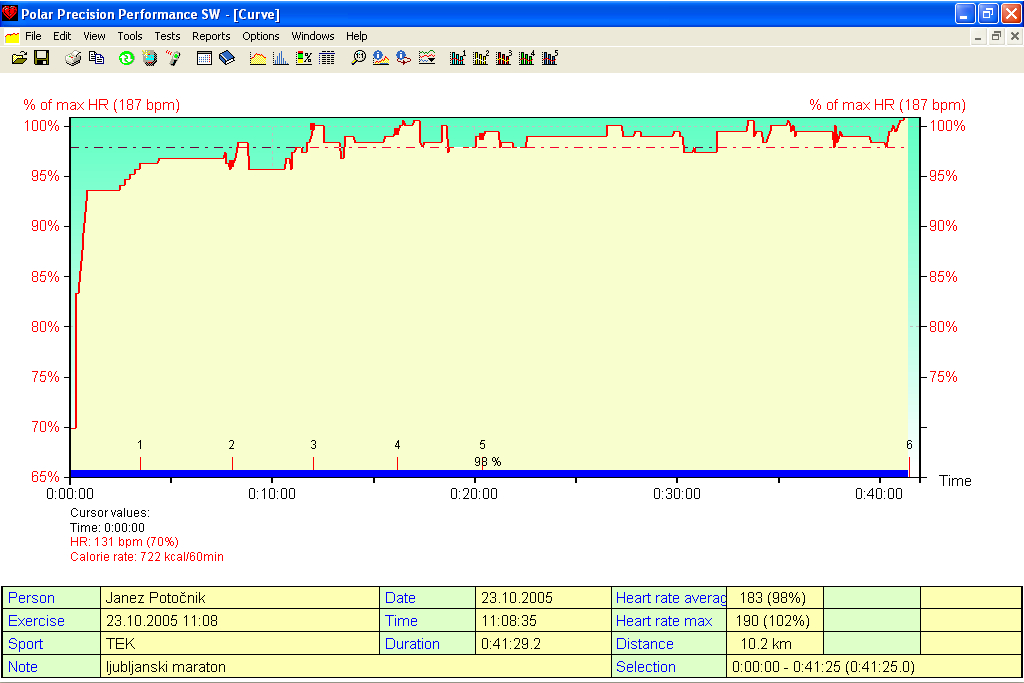Image resolution: width=1024 pixels, height=683 pixels.
Task: Click the curve comparison dropdown icon
Action: point(427,58)
